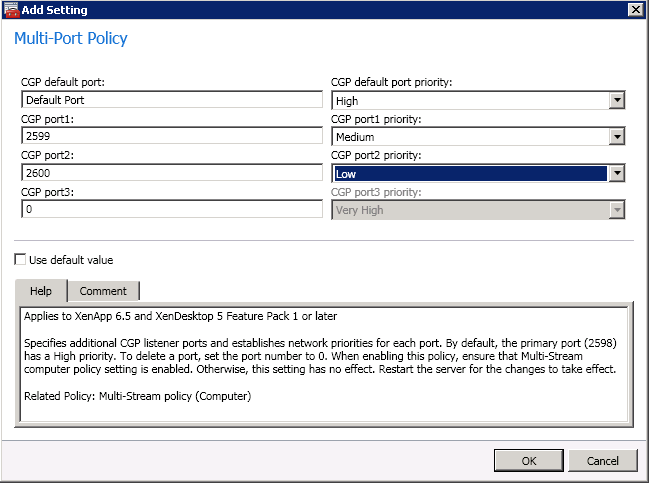Close the Add Setting dialog
The image size is (649, 483).
[x=635, y=10]
